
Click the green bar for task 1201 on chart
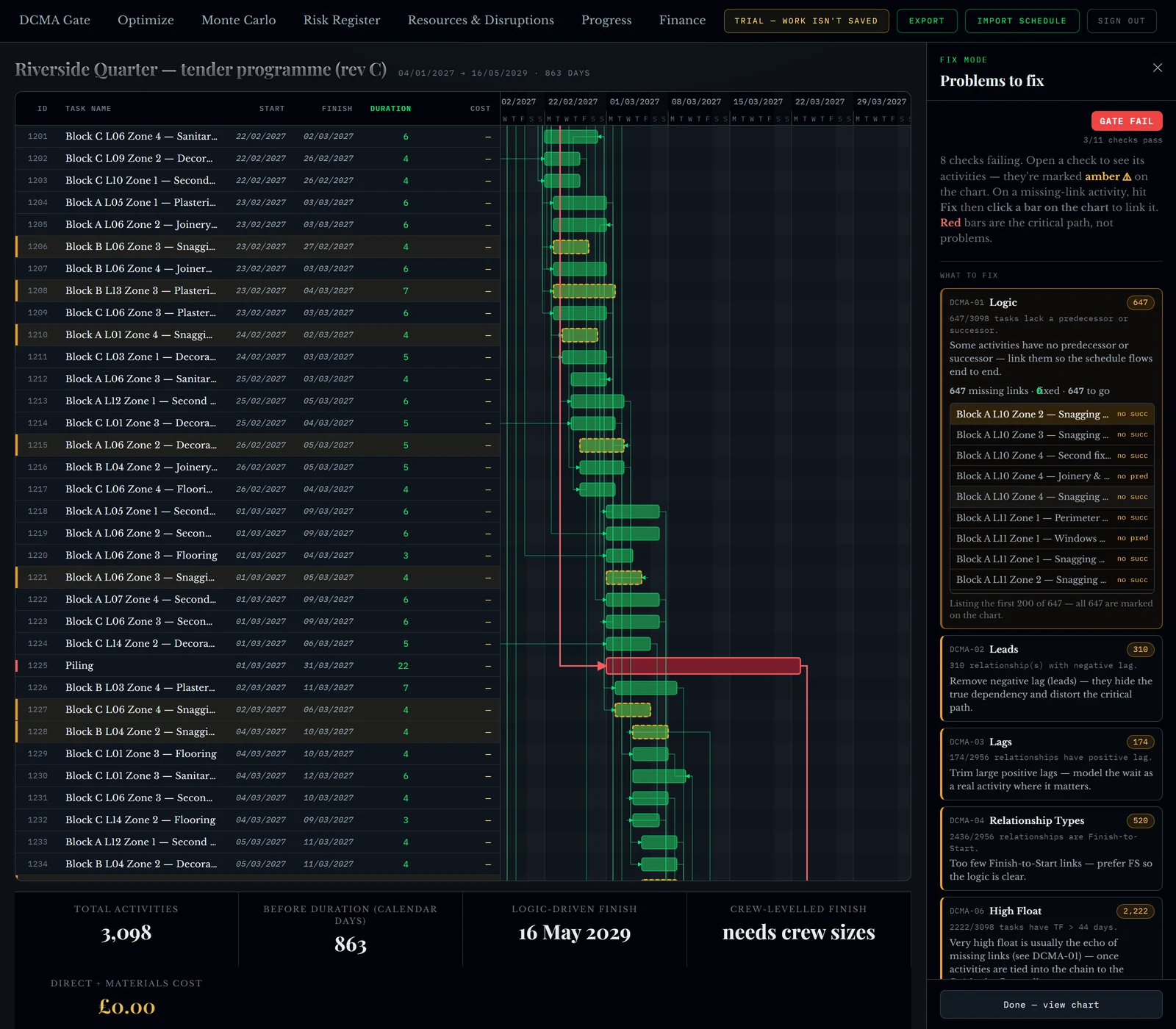click(x=571, y=136)
